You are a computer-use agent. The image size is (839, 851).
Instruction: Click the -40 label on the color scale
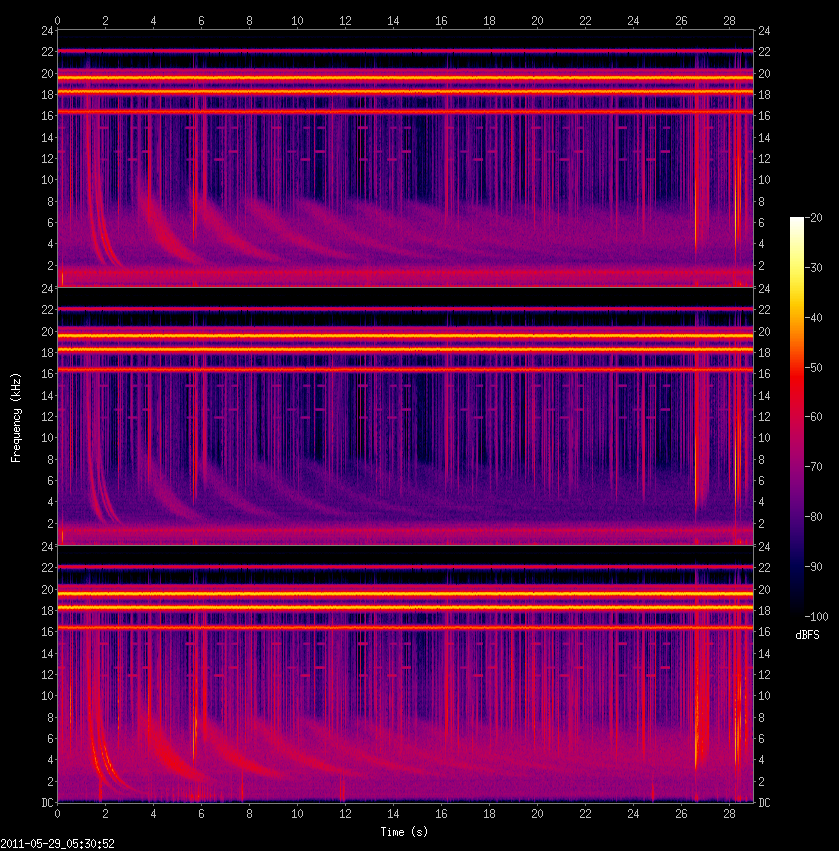pos(815,317)
